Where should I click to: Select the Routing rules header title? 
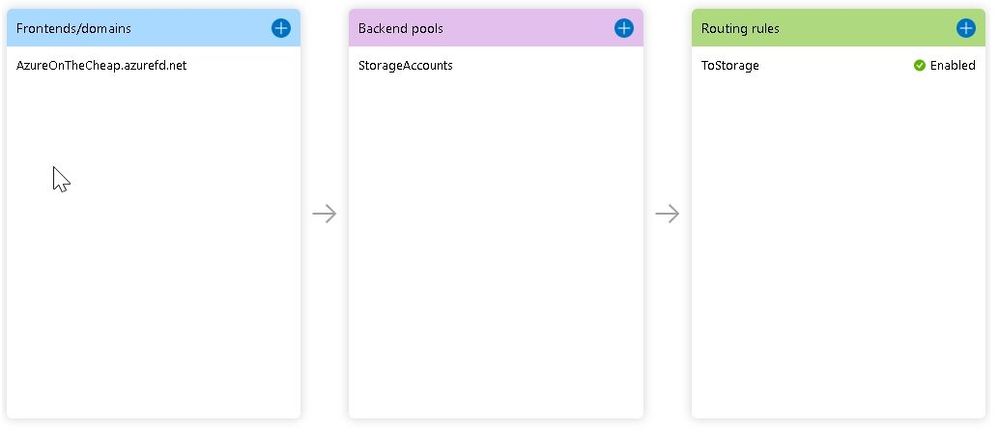click(x=740, y=28)
